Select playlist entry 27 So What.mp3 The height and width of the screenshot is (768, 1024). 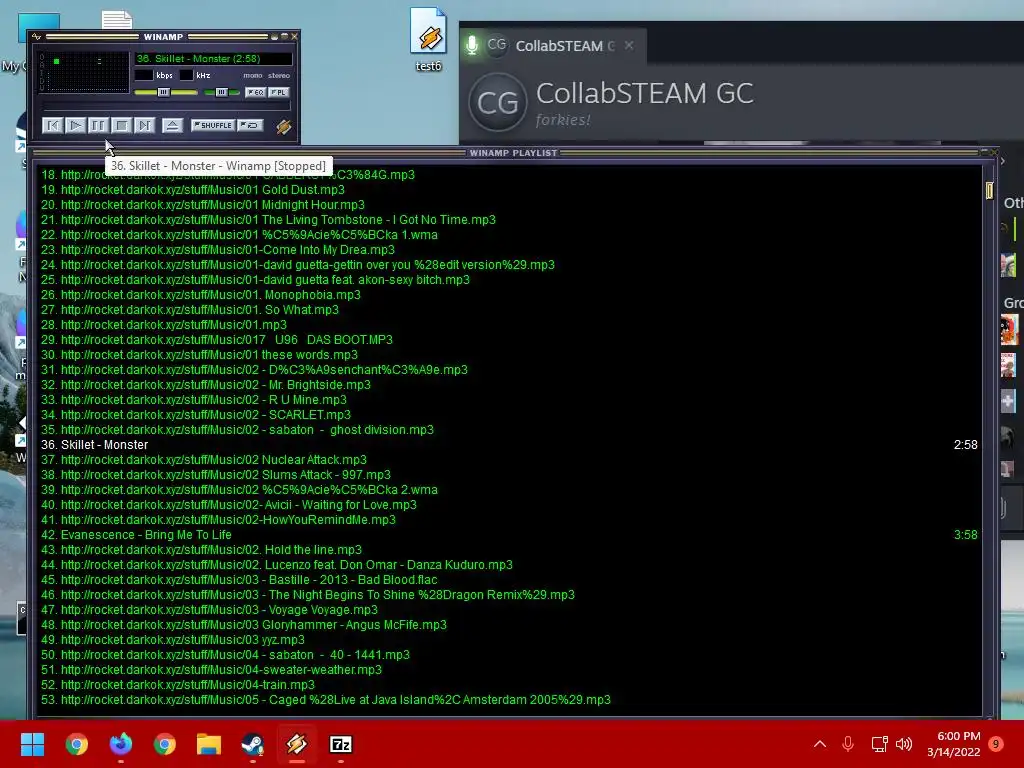tap(509, 310)
